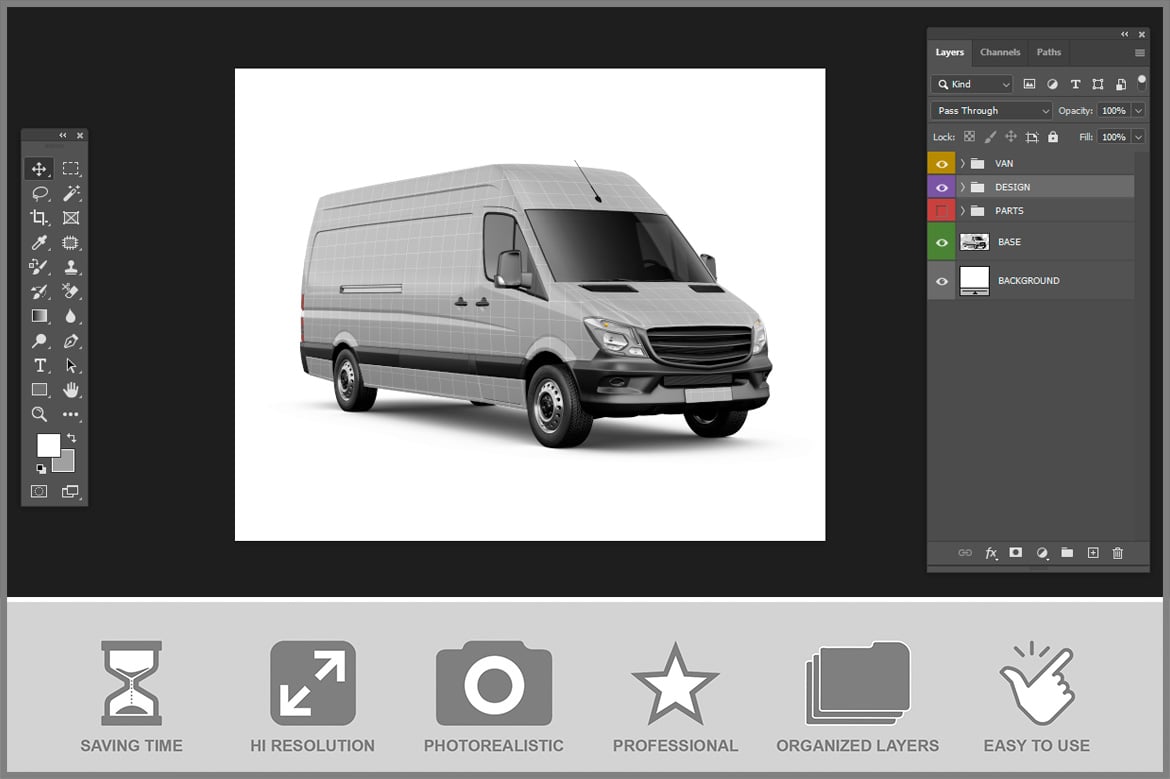
Task: Hide the BACKGROUND layer
Action: click(x=942, y=281)
